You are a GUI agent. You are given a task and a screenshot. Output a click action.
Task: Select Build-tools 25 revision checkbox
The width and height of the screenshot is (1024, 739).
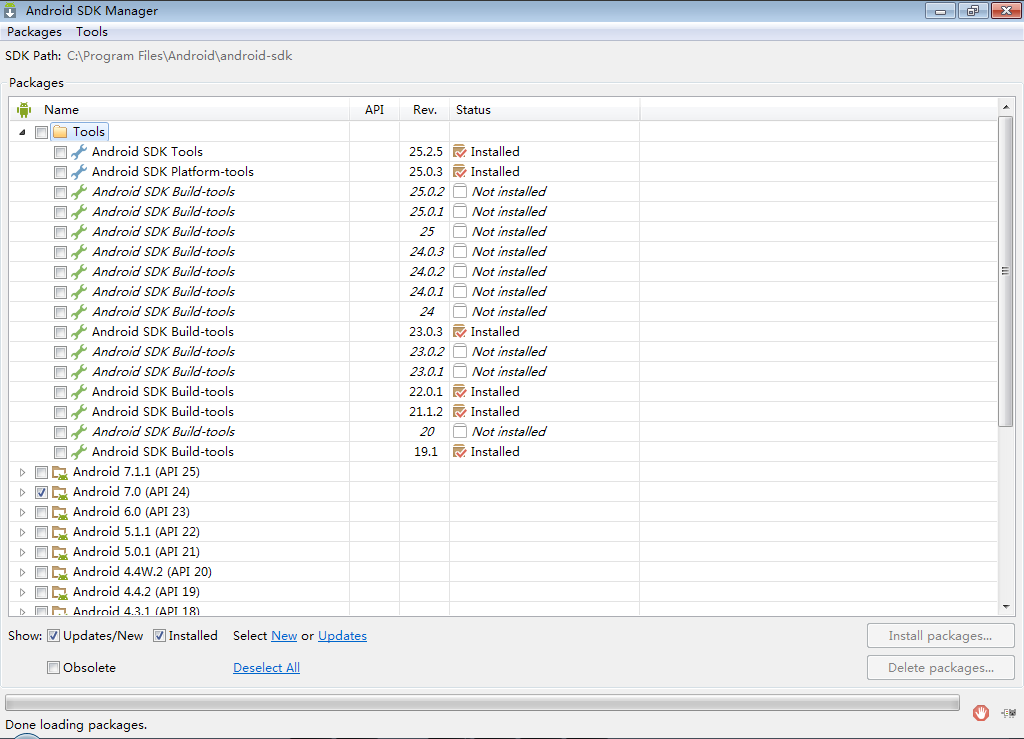(x=60, y=232)
